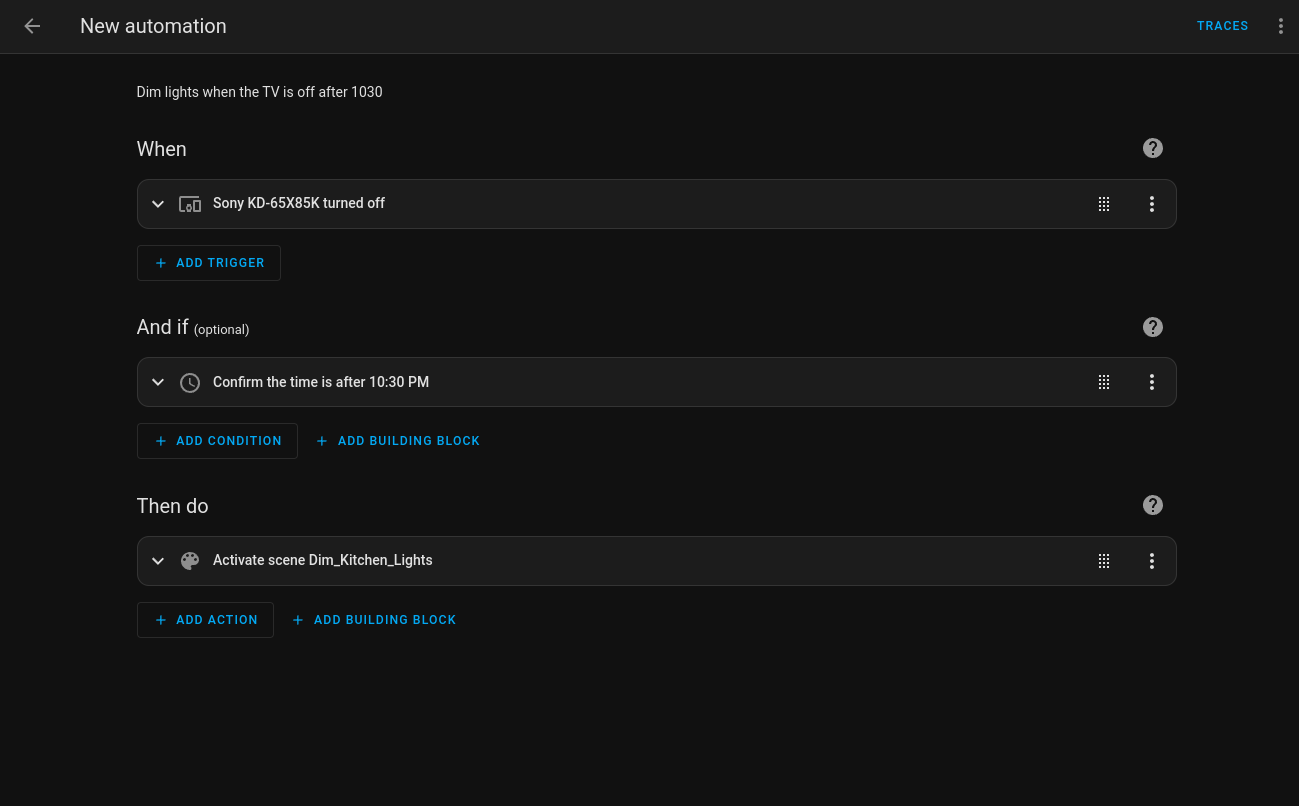Open help for the Then do section
This screenshot has height=806, width=1299.
1152,505
